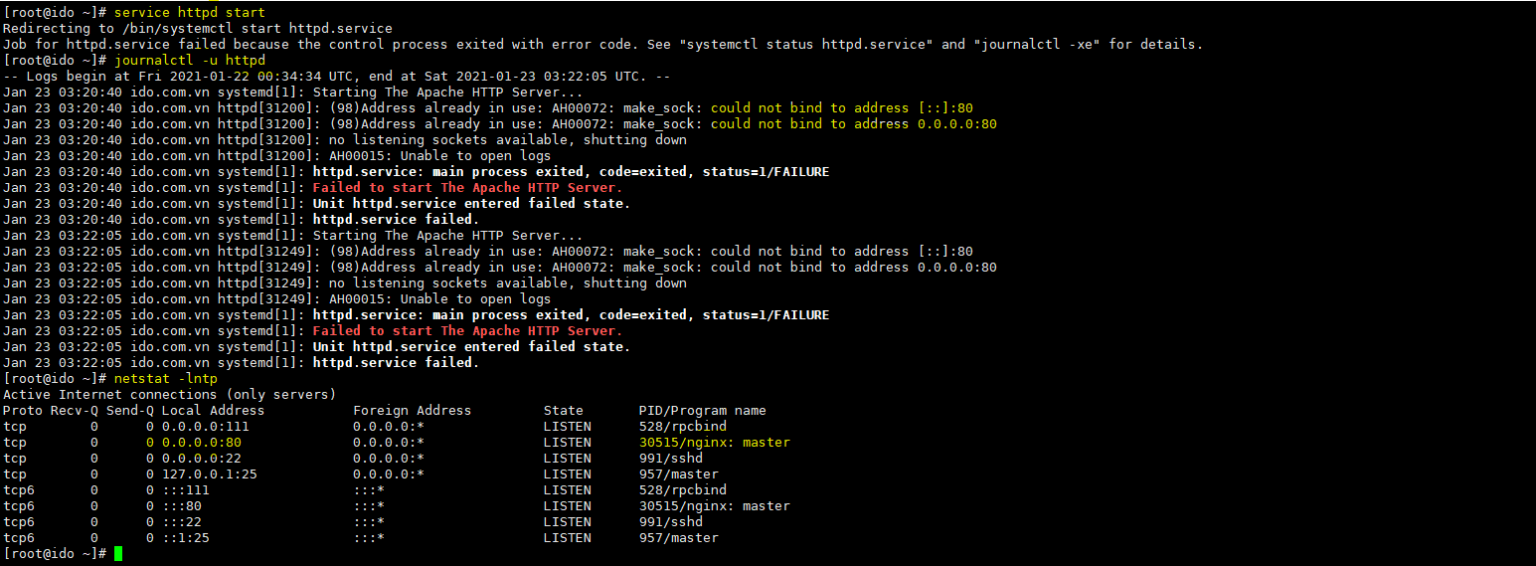1536x566 pixels.
Task: Click "Active Internet connections (only servers)" line
Action: [170, 395]
